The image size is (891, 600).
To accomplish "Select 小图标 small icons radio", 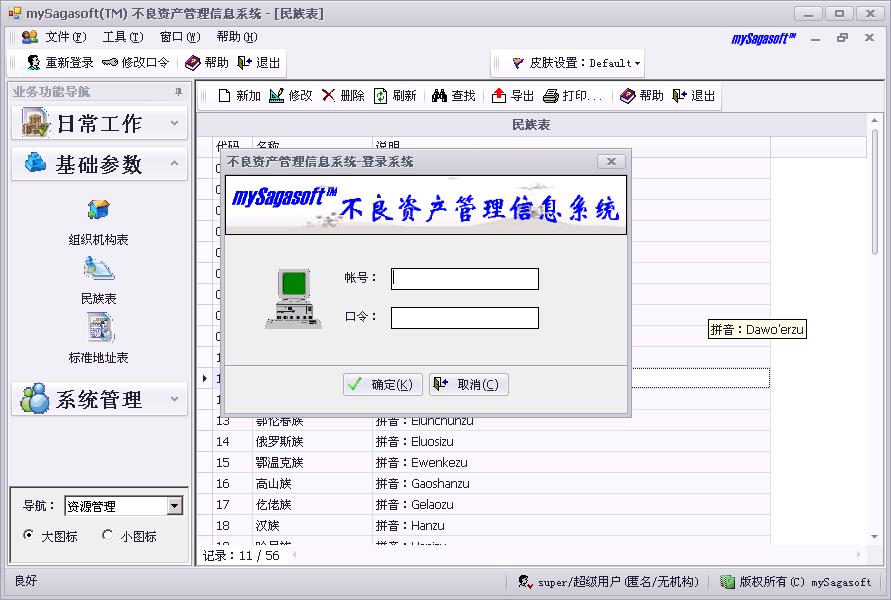I will click(x=107, y=535).
